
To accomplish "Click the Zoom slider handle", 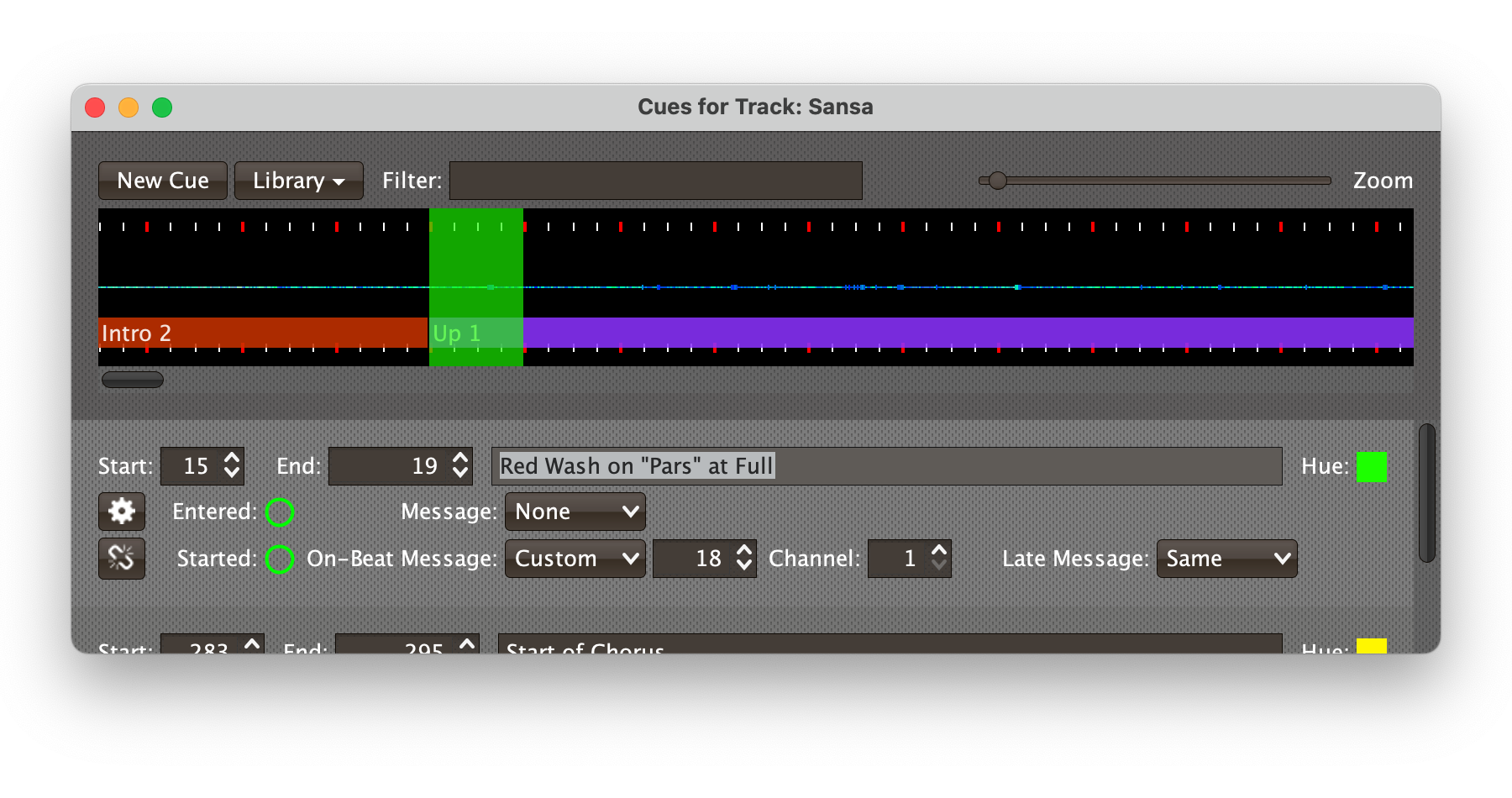I will 997,181.
